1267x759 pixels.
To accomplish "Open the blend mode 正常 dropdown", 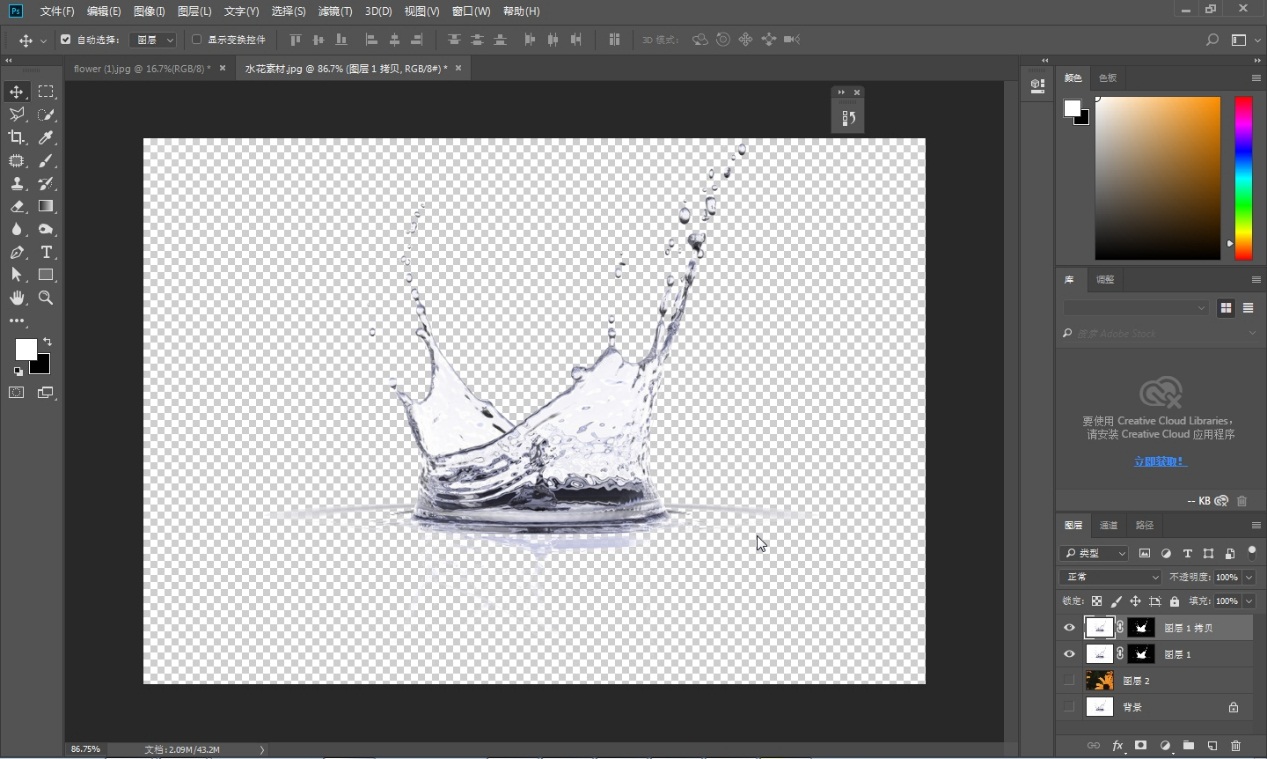I will pos(1111,577).
